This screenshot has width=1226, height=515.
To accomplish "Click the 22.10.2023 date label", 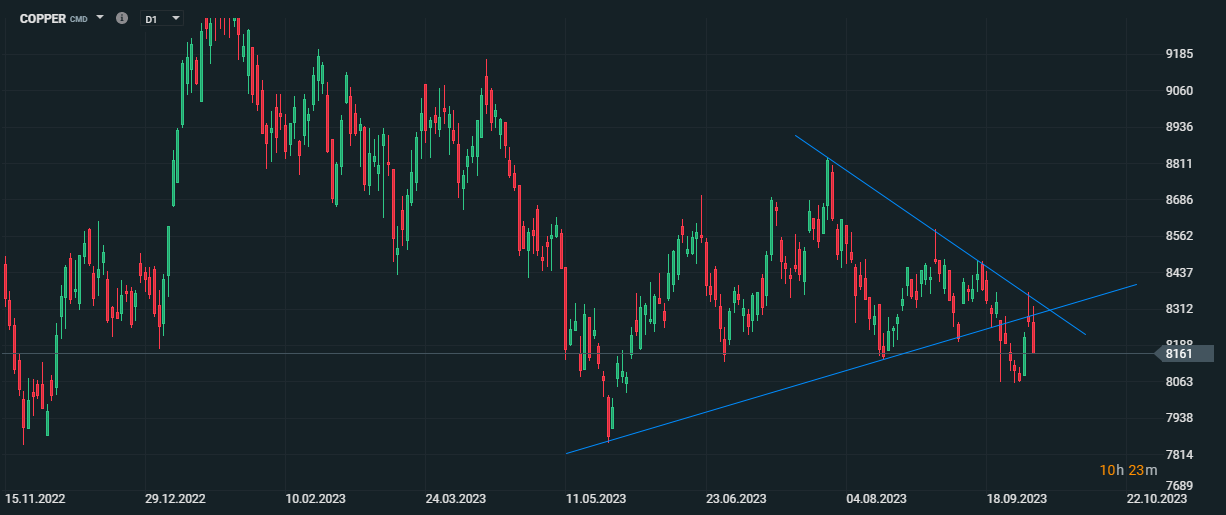I will (x=1157, y=498).
